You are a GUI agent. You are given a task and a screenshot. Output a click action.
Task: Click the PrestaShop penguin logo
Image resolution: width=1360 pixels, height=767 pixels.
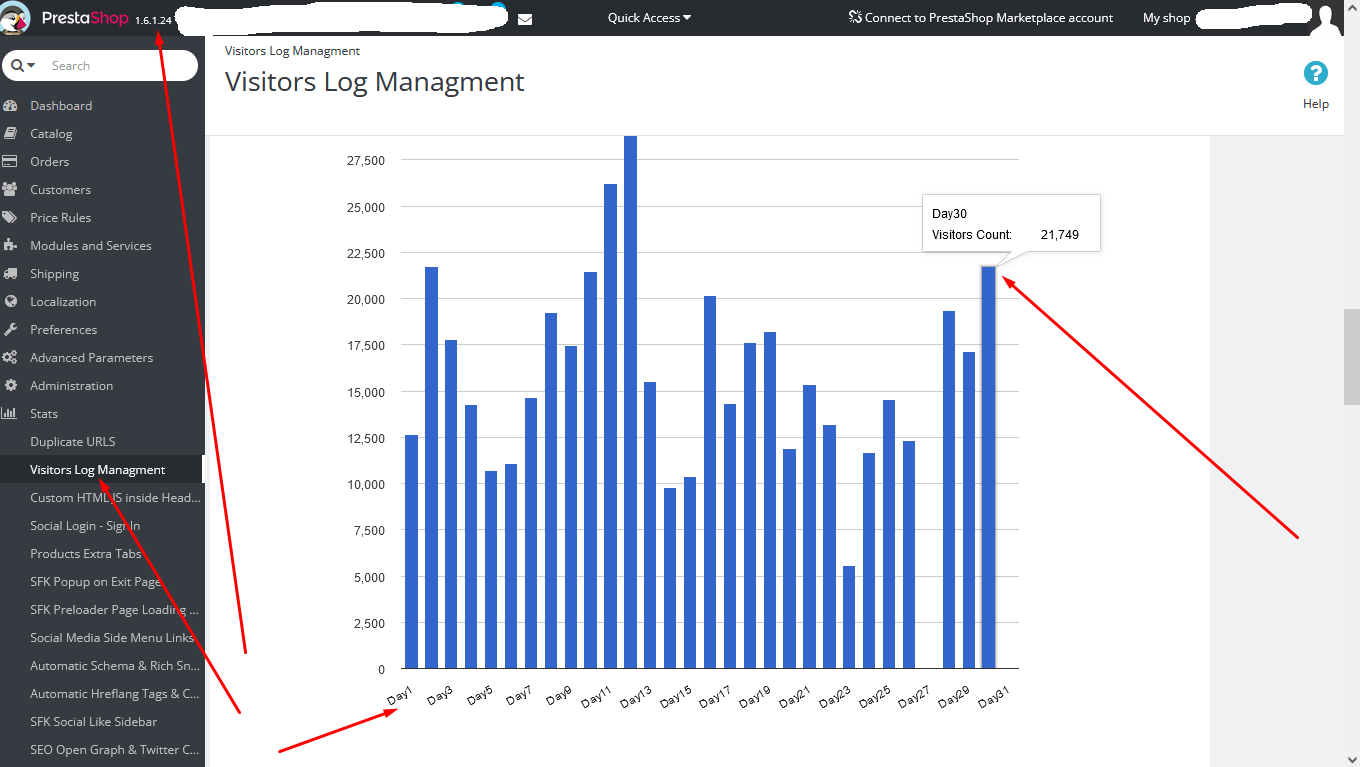(x=17, y=18)
